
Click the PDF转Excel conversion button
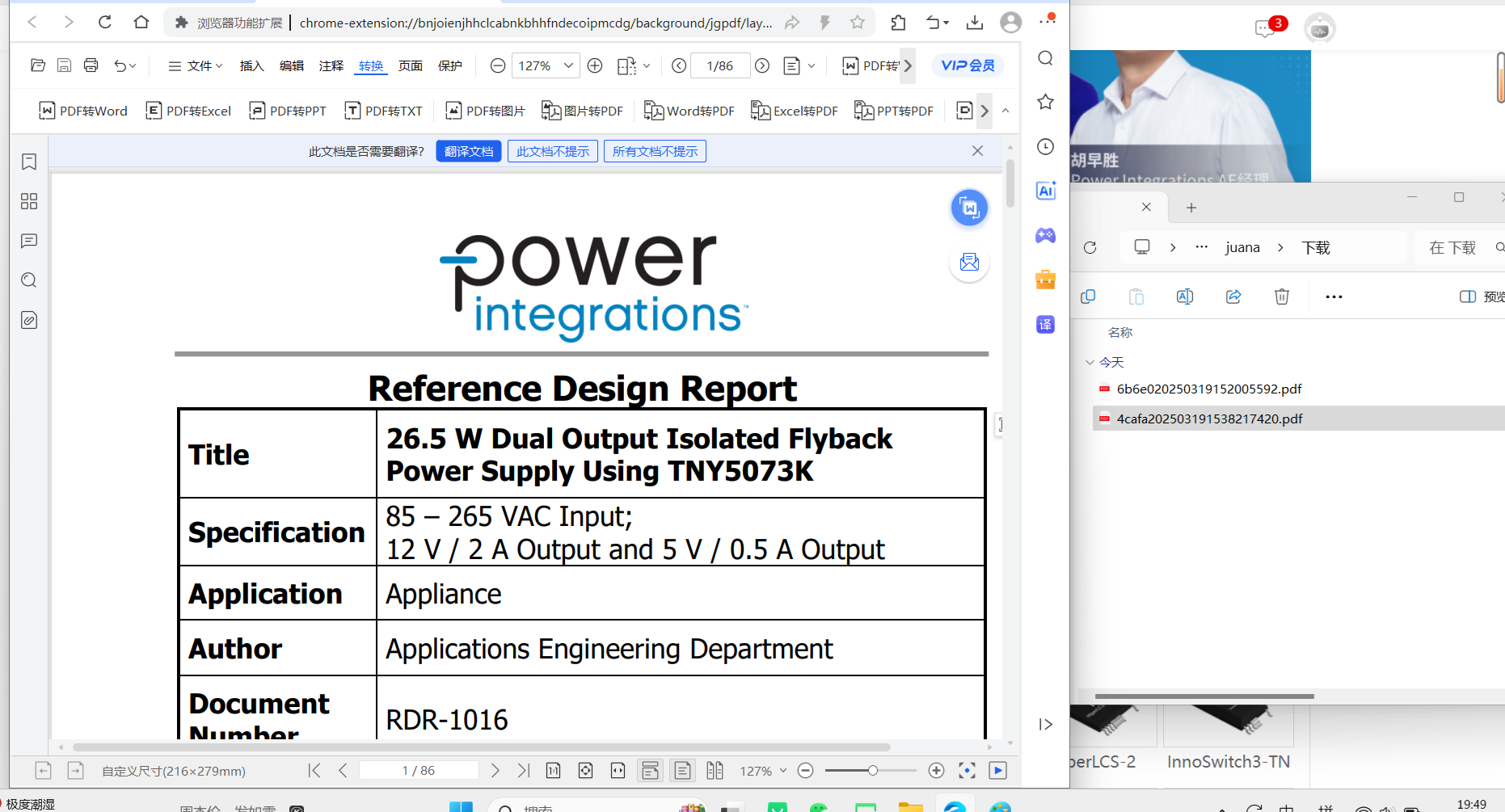(188, 111)
